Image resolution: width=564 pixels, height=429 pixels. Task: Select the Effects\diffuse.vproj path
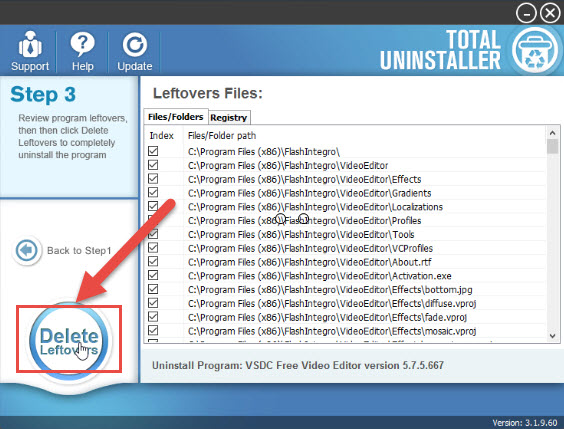click(332, 304)
